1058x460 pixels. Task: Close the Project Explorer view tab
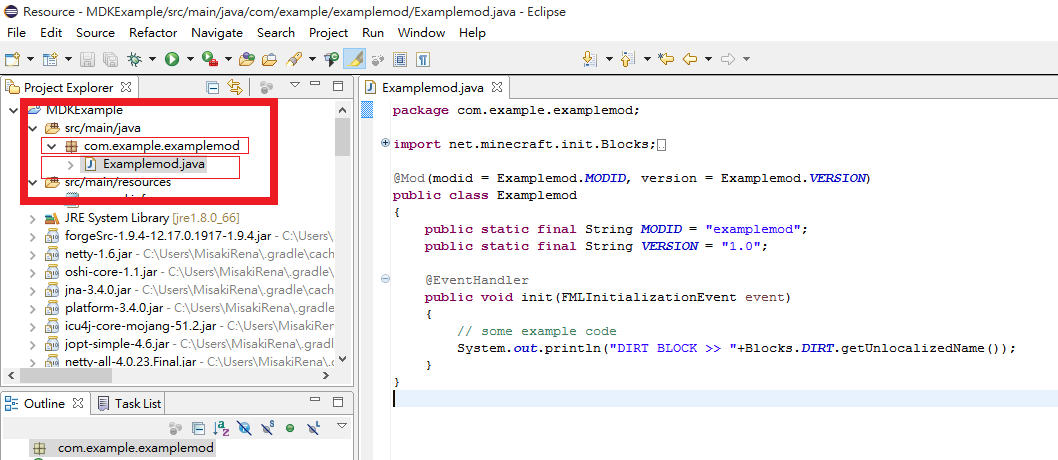pos(126,87)
